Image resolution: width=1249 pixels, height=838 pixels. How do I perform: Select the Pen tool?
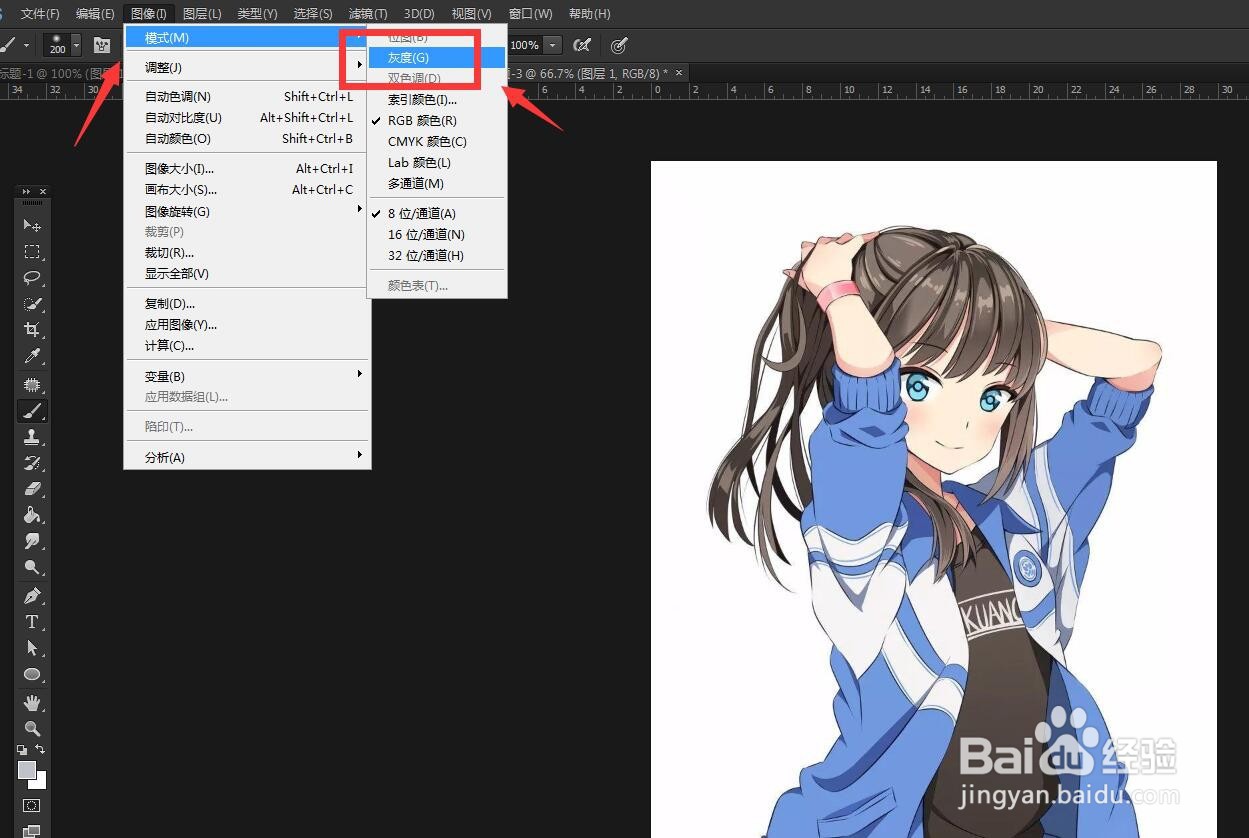point(32,596)
